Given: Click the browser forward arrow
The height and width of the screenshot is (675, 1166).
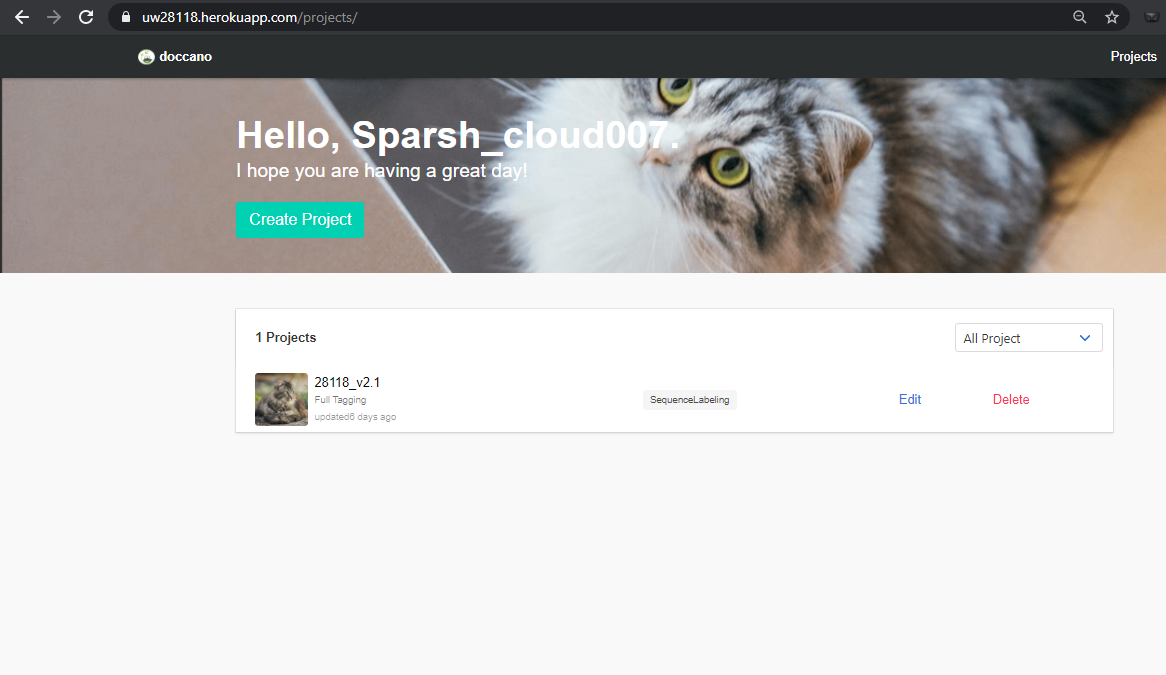Looking at the screenshot, I should click(x=54, y=17).
